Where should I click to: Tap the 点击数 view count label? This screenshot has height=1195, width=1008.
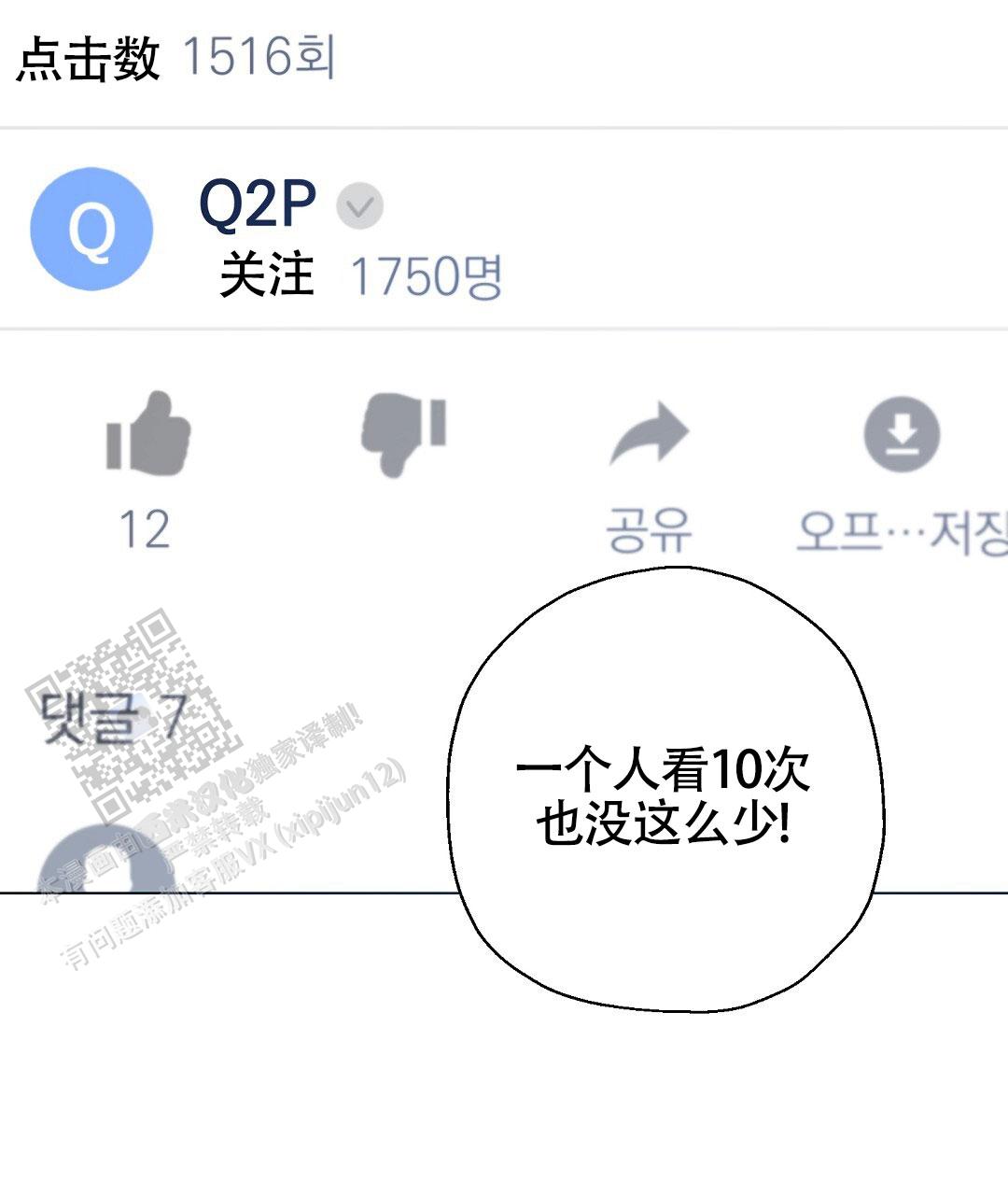click(89, 58)
